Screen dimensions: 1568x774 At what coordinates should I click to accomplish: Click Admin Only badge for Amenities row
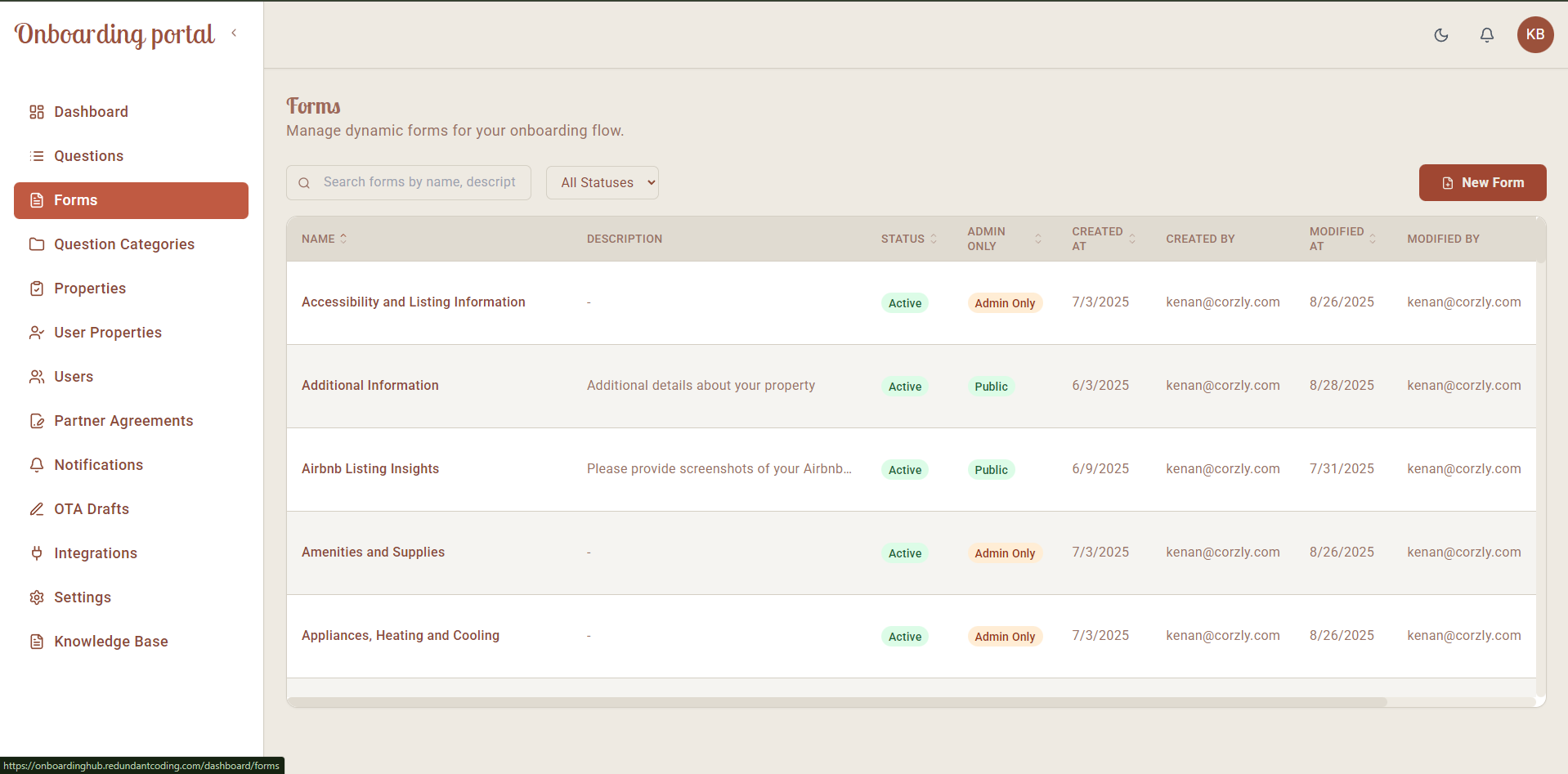pos(1005,553)
